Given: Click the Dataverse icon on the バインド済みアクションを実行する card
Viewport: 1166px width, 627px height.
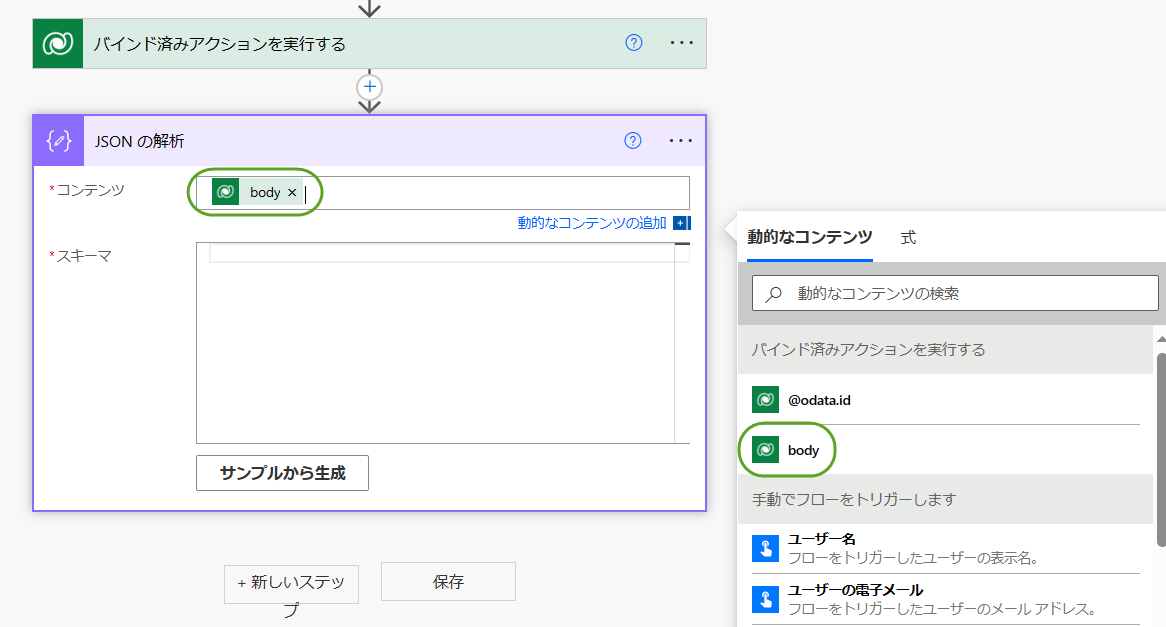Looking at the screenshot, I should click(x=58, y=43).
